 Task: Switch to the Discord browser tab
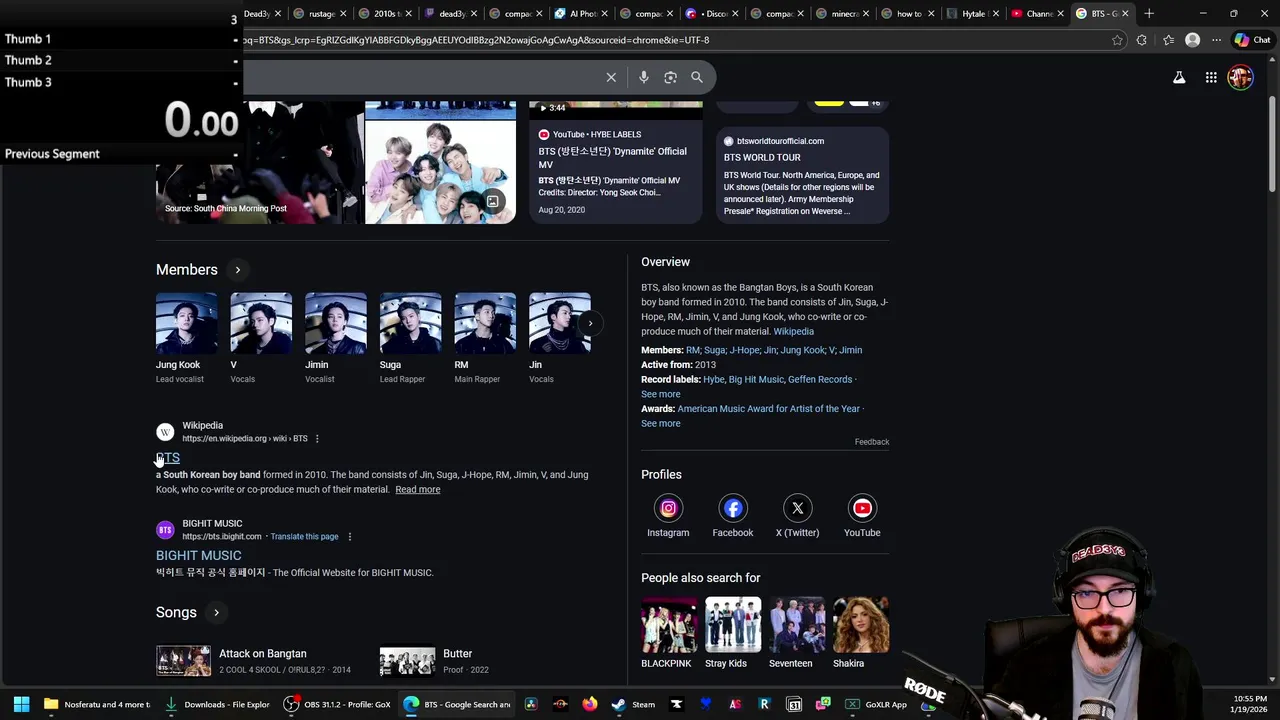click(x=713, y=13)
